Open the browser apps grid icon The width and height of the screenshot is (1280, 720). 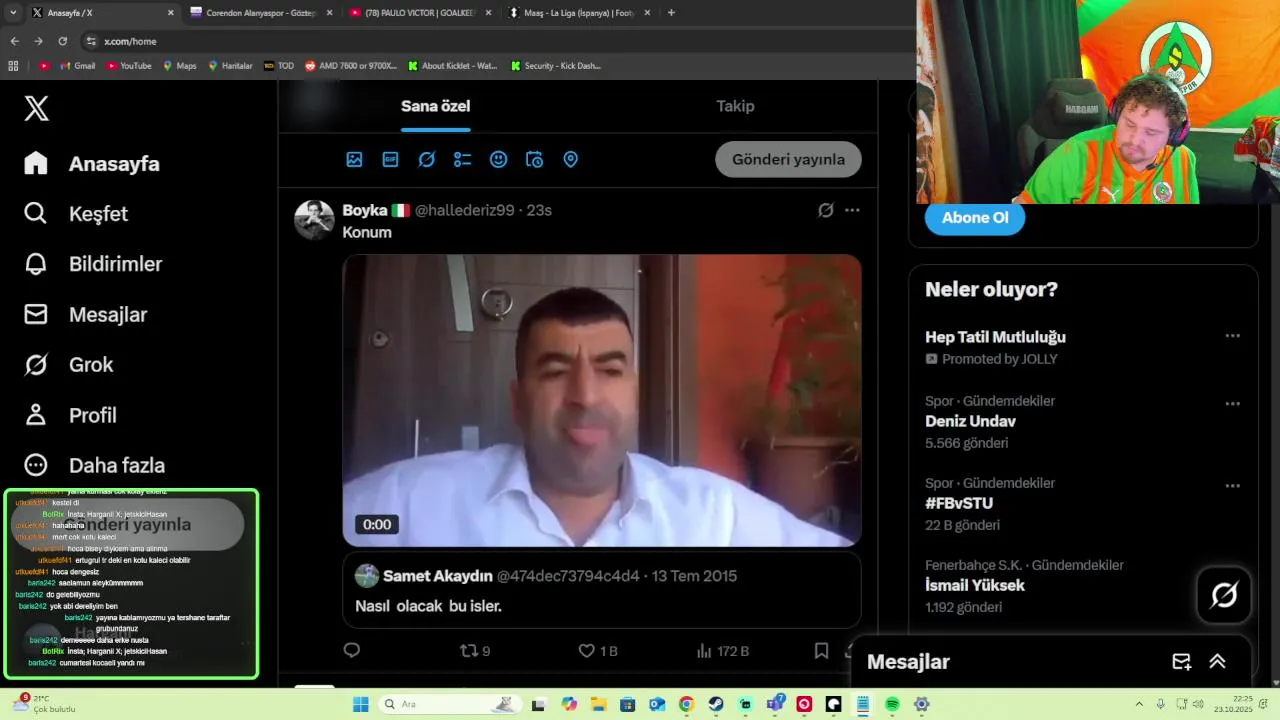pyautogui.click(x=13, y=66)
